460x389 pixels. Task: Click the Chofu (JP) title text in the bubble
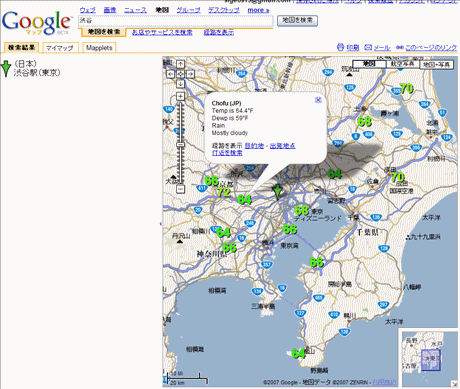[226, 103]
